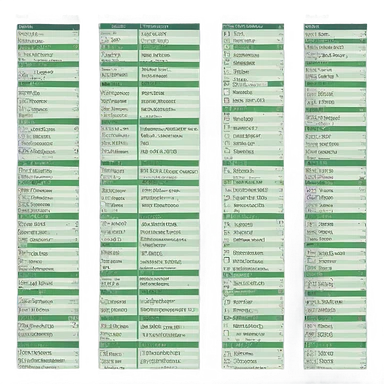Expand the arrow at the right end of the first panel's first row
The width and height of the screenshot is (384, 384).
[76, 34]
